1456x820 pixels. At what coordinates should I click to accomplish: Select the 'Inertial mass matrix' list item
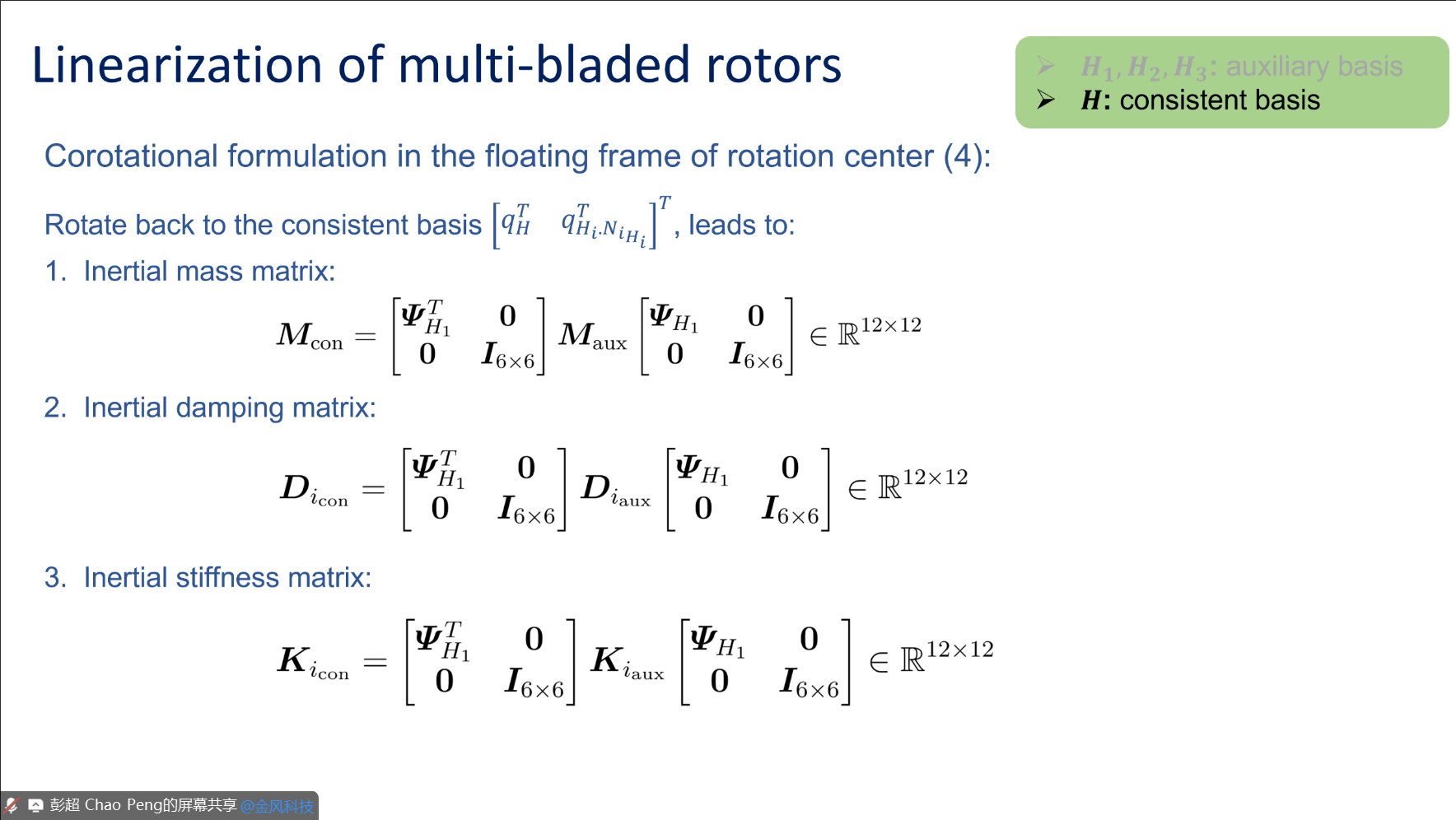click(209, 271)
